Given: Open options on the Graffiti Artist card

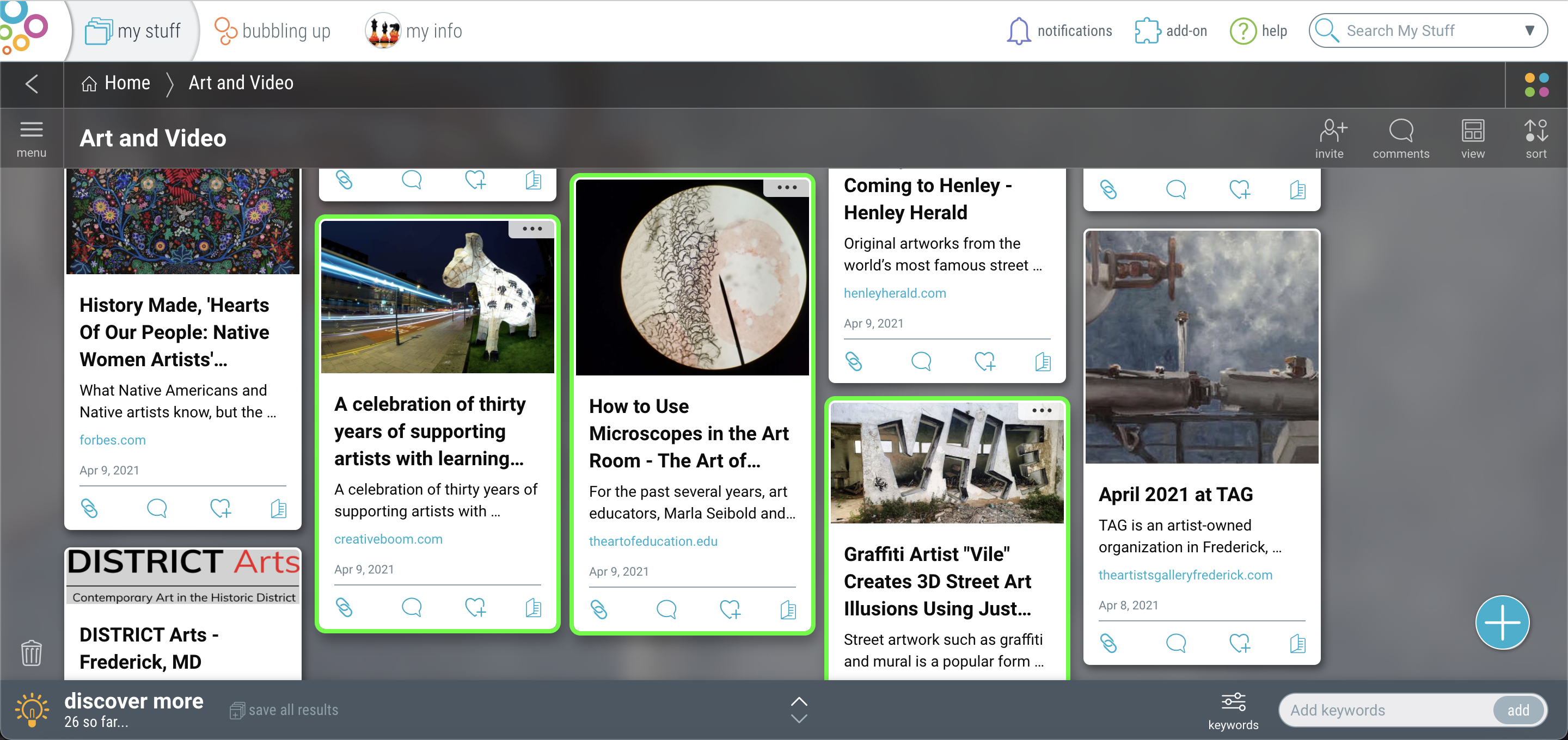Looking at the screenshot, I should point(1042,410).
